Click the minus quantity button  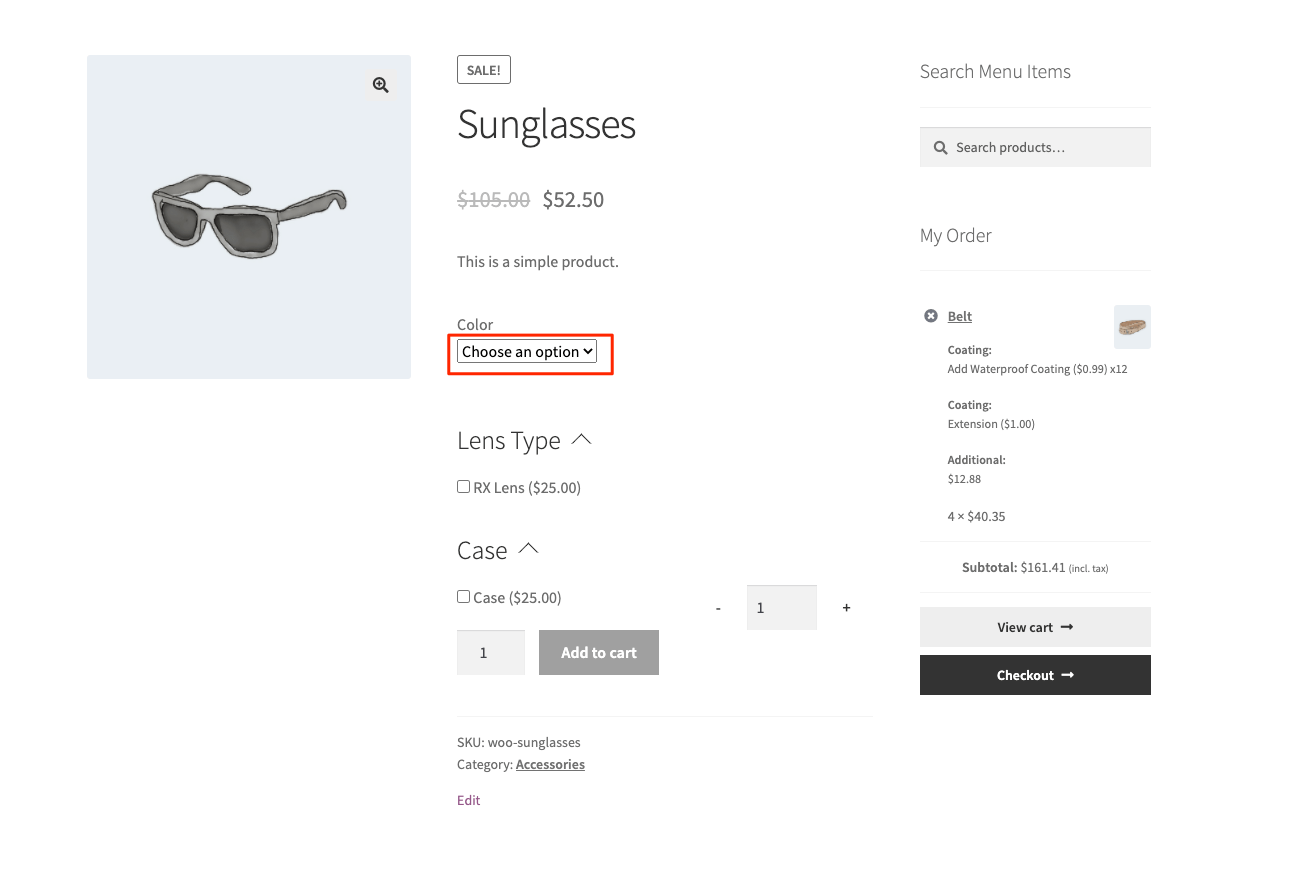point(718,608)
